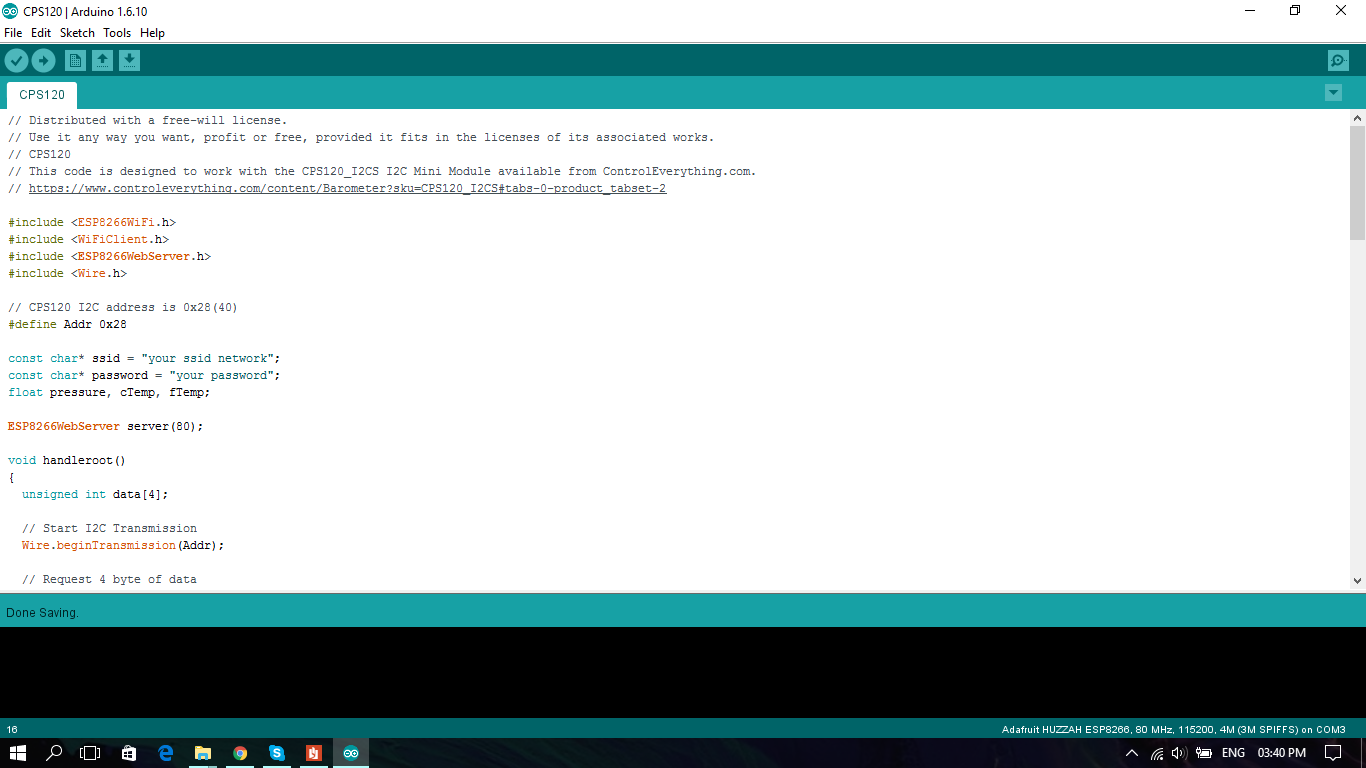This screenshot has width=1366, height=768.
Task: Click the editor scrollbar up arrow
Action: point(1357,118)
